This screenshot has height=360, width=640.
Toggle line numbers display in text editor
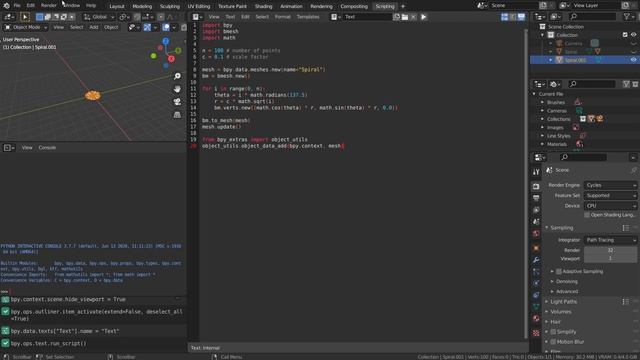click(504, 17)
